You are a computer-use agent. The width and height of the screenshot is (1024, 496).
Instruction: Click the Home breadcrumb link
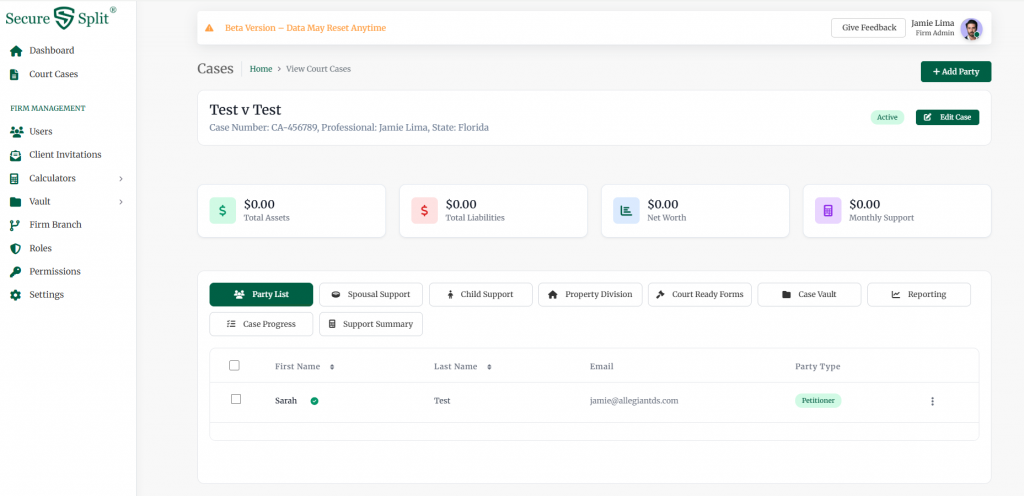tap(261, 69)
